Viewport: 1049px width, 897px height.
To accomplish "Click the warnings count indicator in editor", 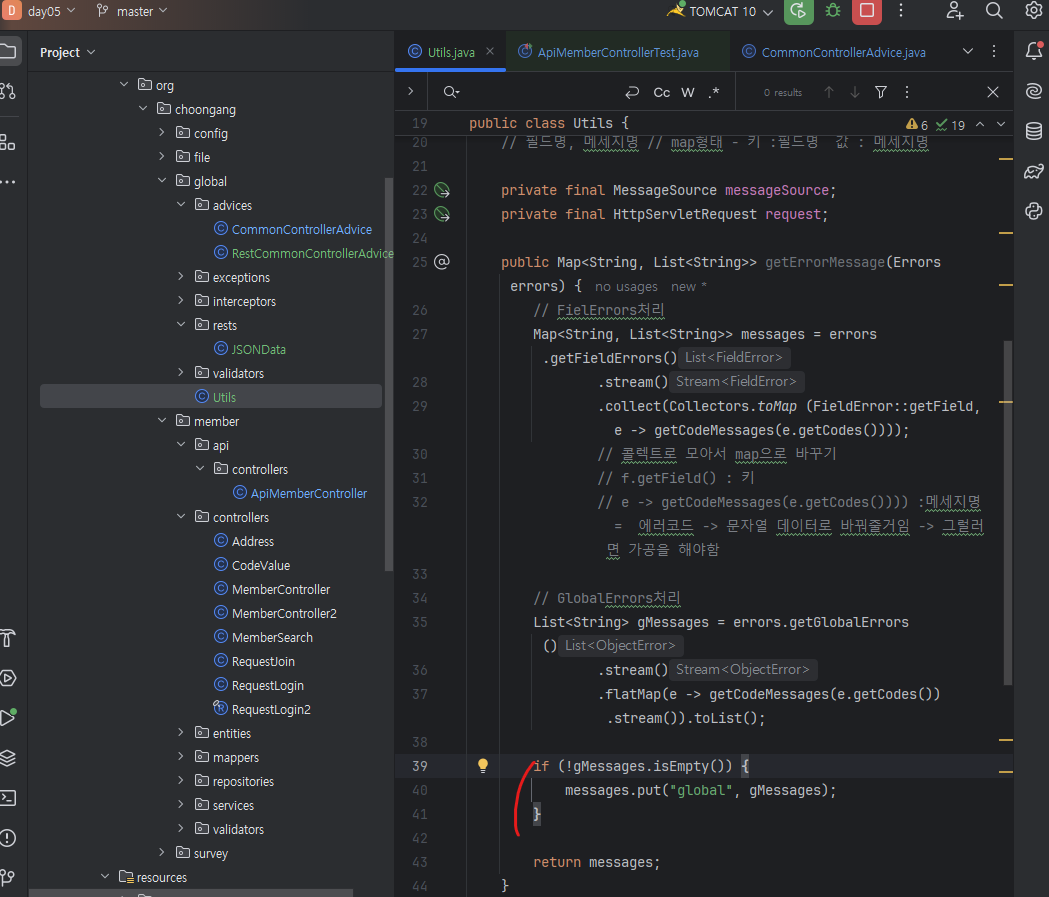I will [x=917, y=125].
